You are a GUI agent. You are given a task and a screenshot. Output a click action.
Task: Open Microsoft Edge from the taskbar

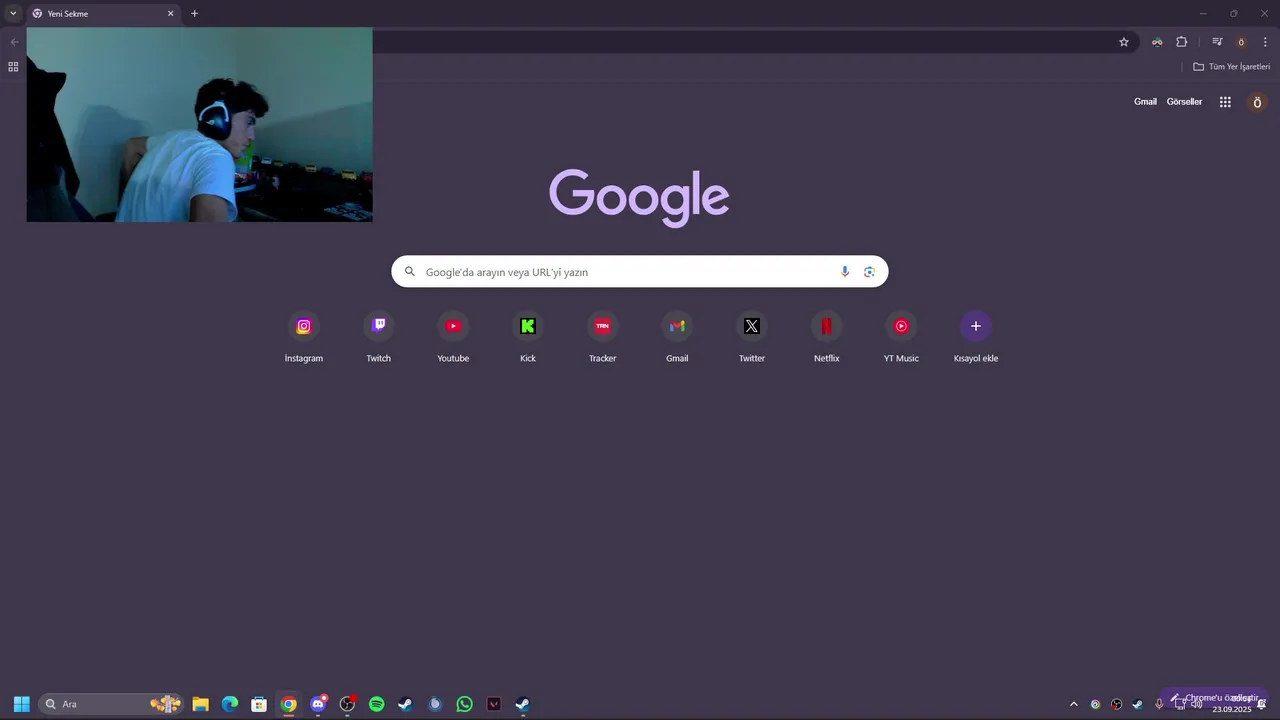click(x=230, y=704)
